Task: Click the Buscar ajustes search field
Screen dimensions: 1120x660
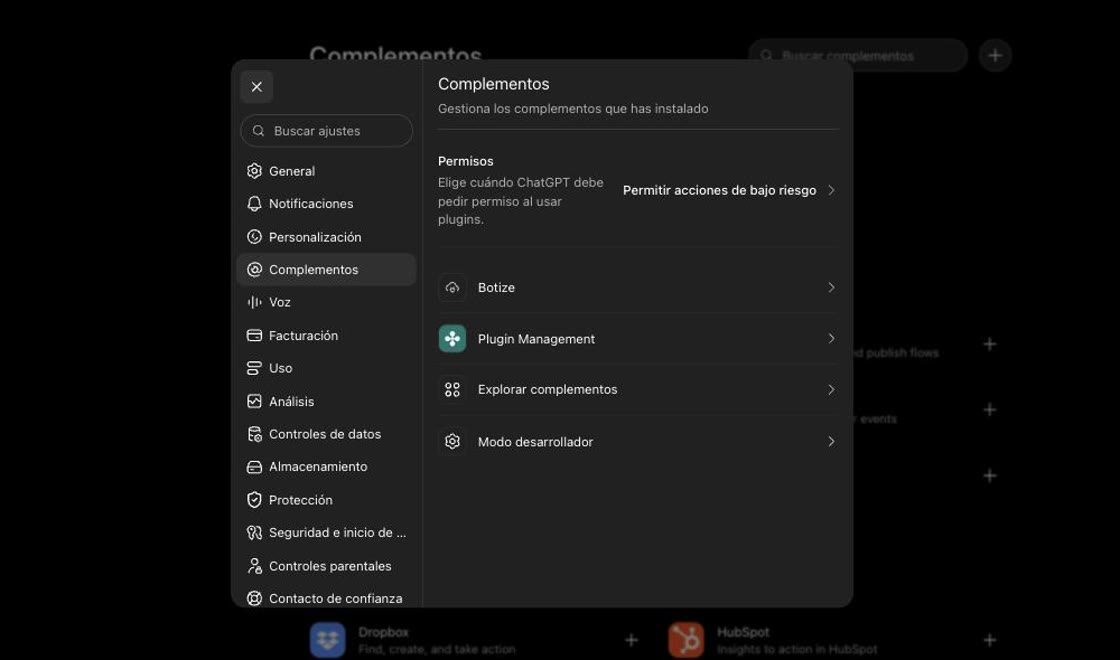Action: coord(326,131)
